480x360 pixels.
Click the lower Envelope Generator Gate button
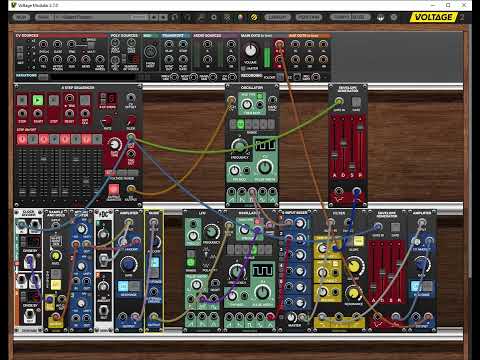coord(395,227)
